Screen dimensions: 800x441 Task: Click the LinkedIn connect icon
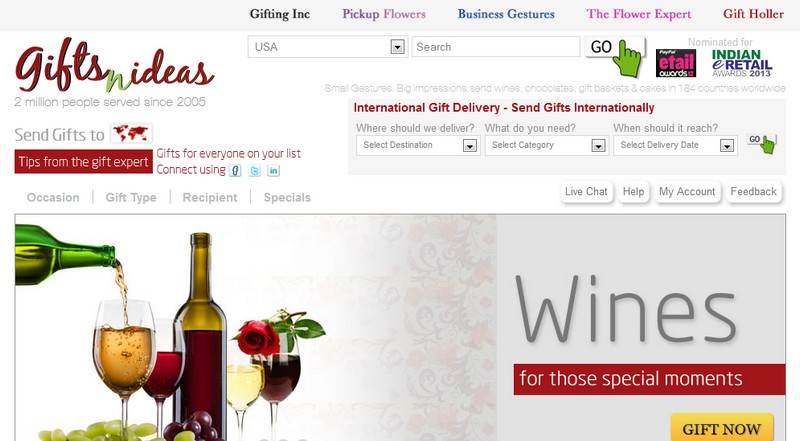[273, 170]
